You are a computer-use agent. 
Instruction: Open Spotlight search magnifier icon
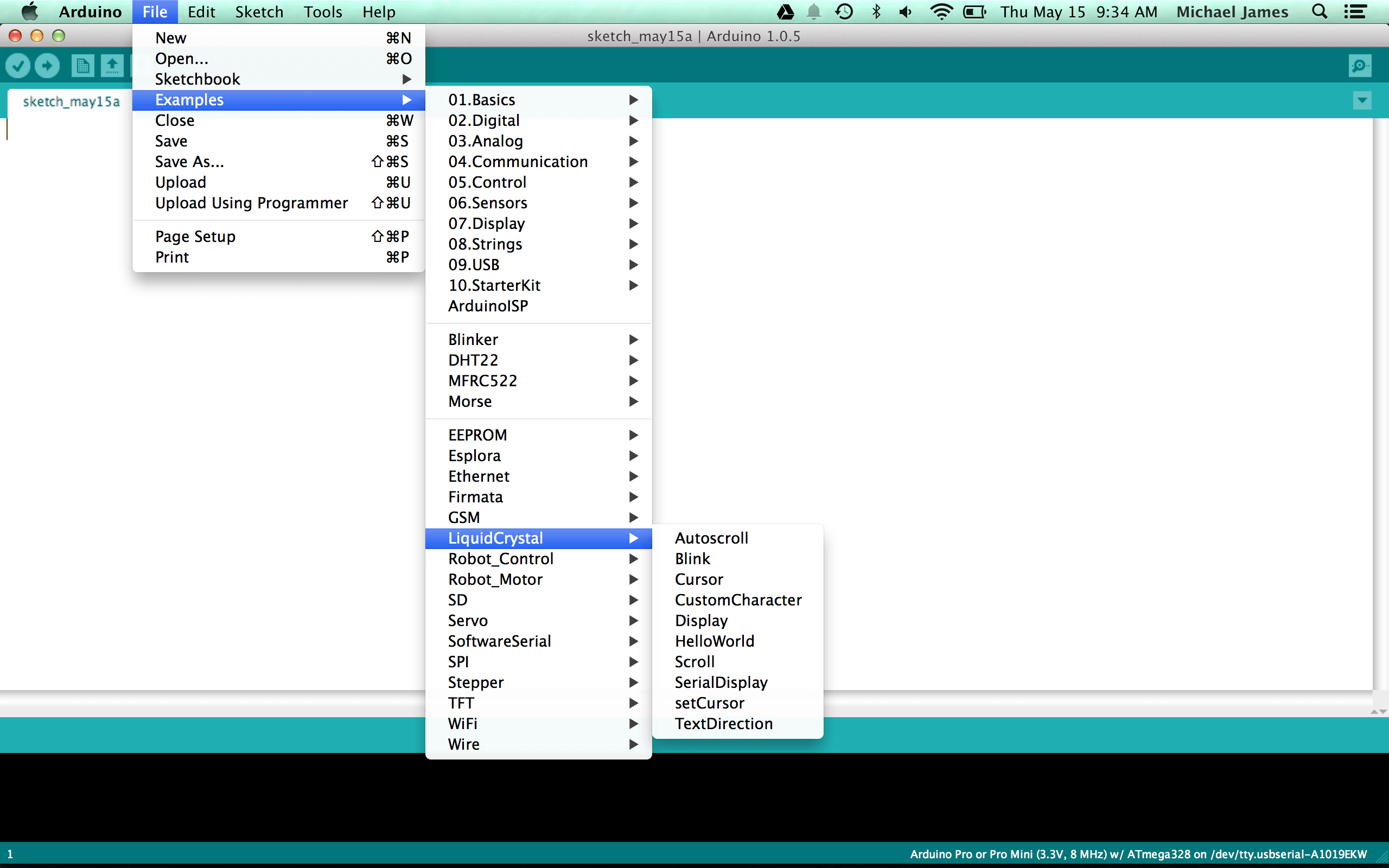1320,12
